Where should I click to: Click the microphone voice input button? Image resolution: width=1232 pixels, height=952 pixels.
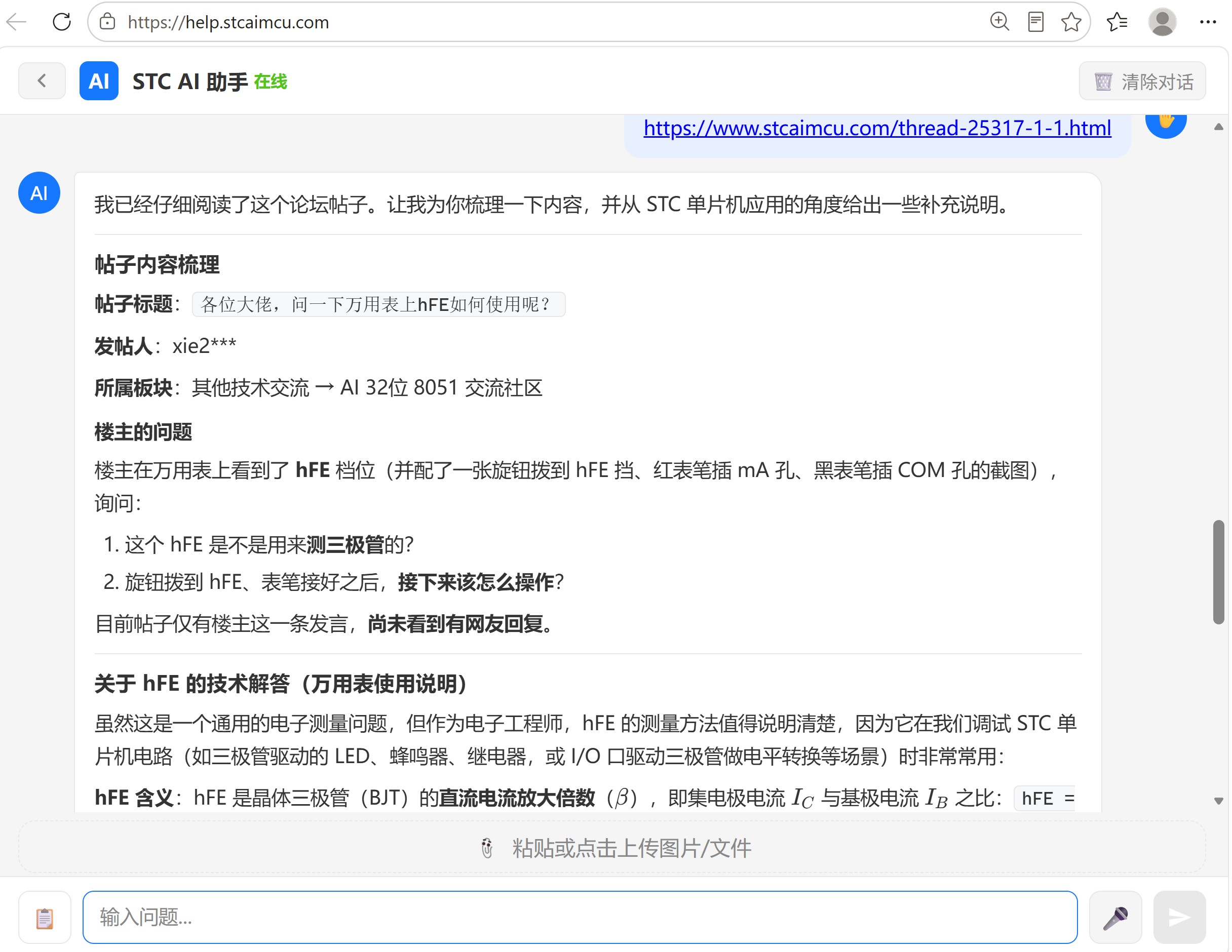1115,917
